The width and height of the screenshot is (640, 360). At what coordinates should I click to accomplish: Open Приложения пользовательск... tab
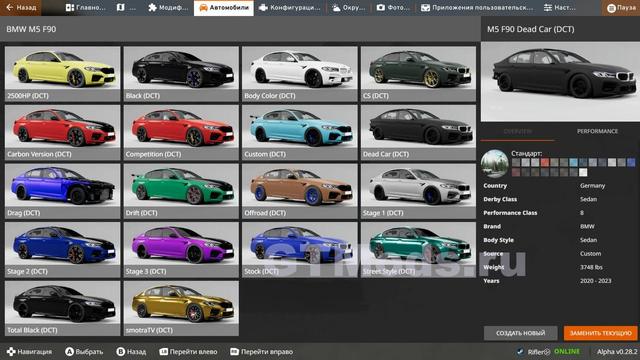[477, 8]
